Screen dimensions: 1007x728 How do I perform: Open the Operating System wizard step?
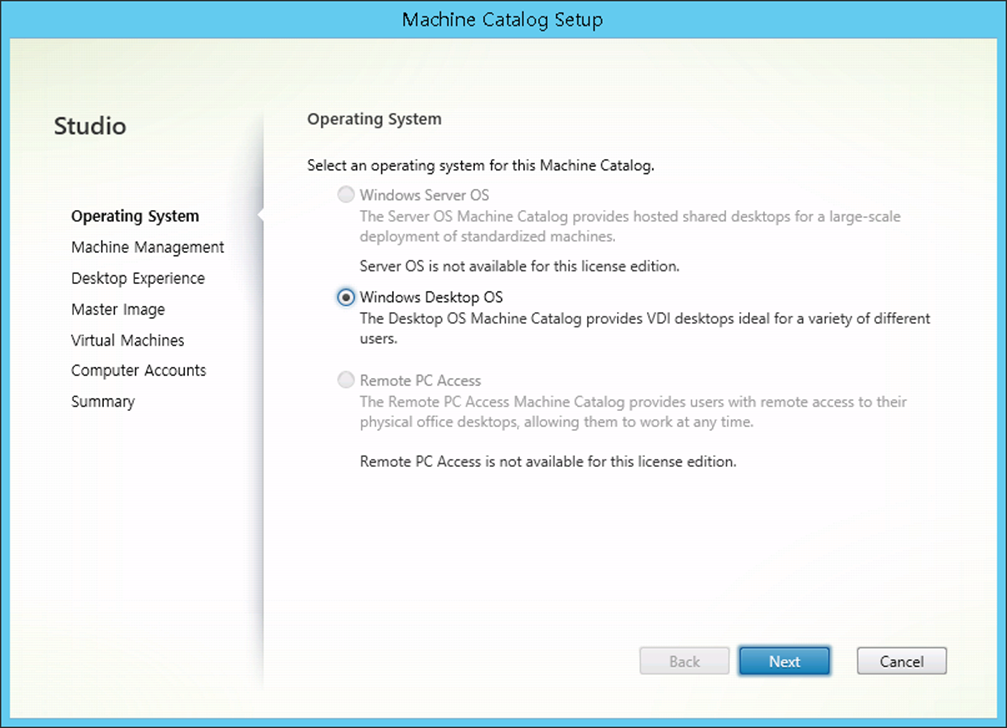tap(135, 216)
